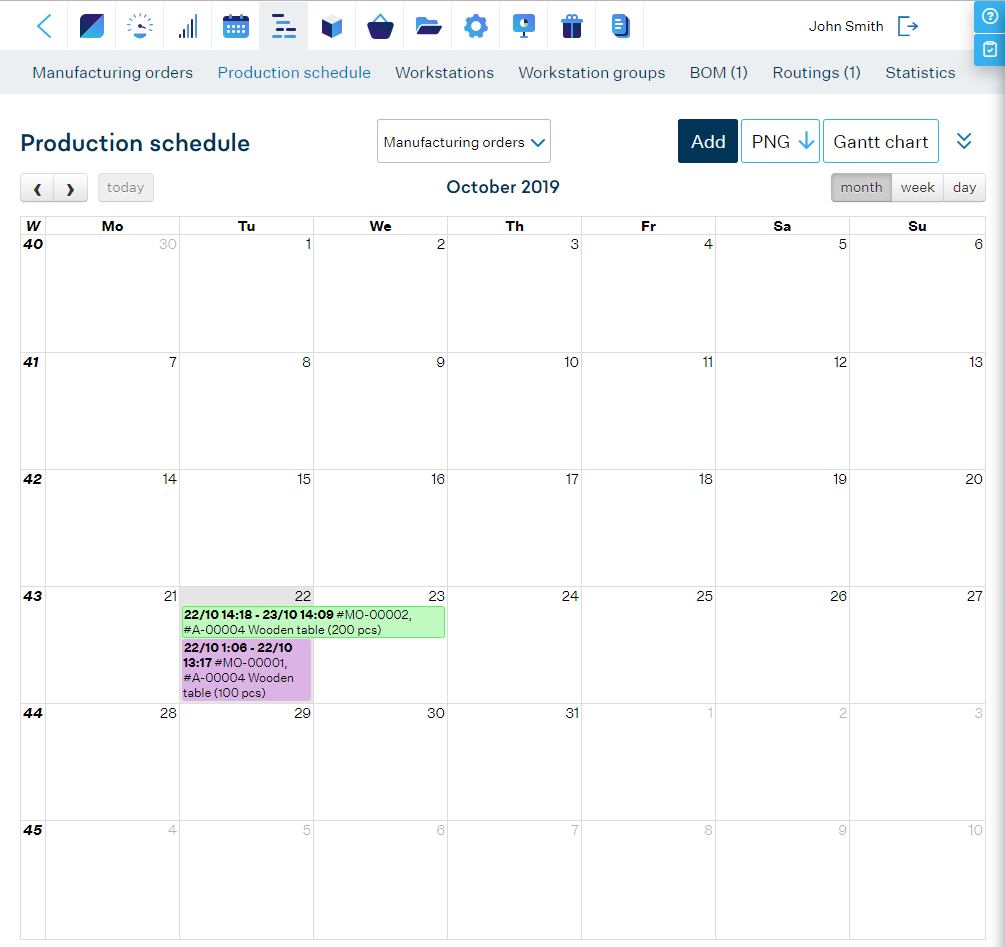Click week number 43
Screen dimensions: 1005x947
point(33,596)
